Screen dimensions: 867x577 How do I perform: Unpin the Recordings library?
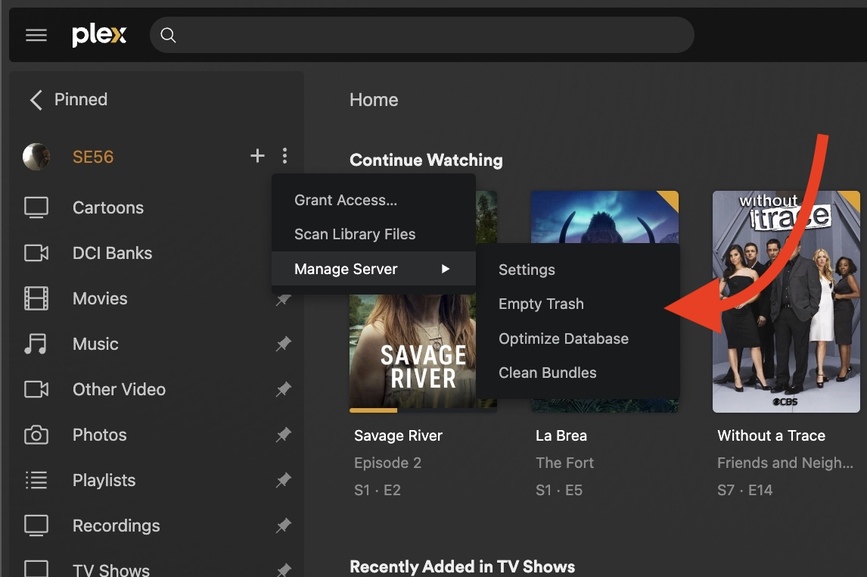coord(283,526)
